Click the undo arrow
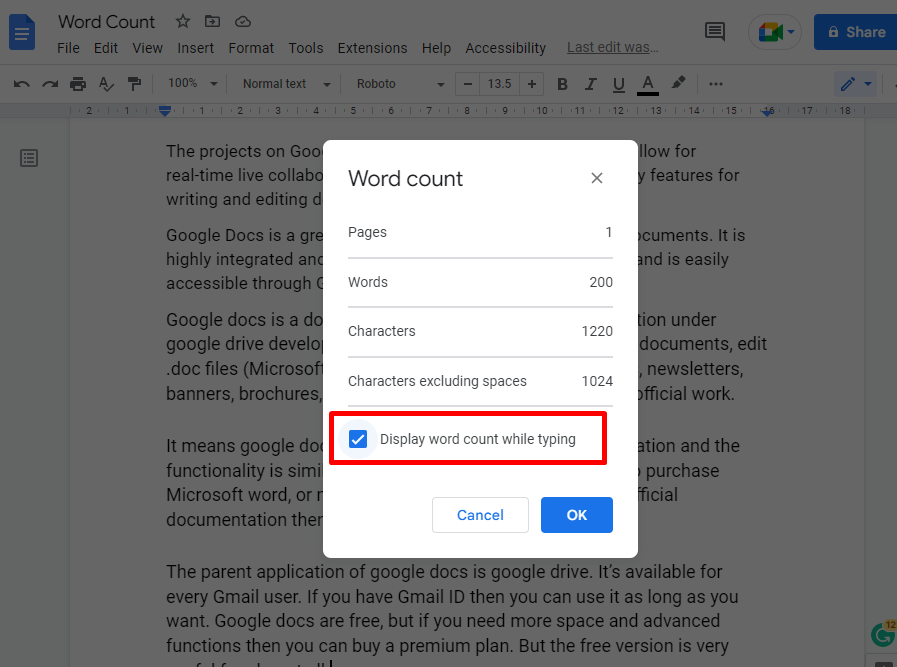 pos(22,84)
